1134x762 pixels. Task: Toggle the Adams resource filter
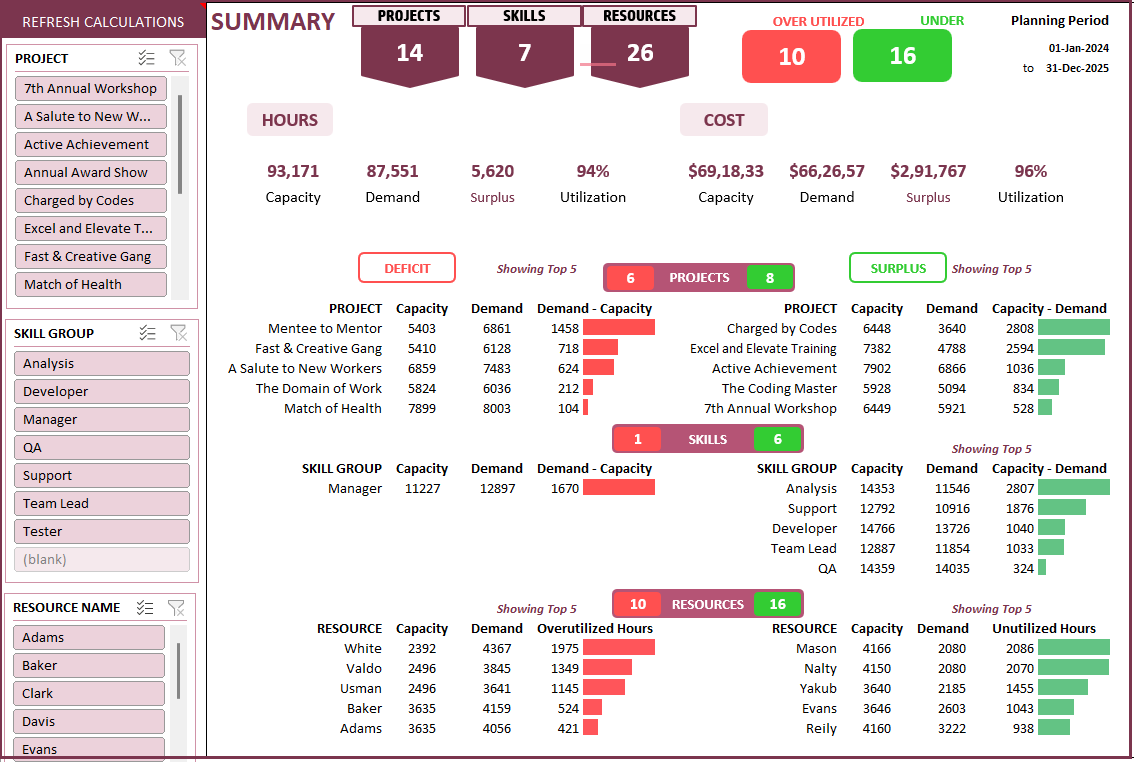[90, 637]
